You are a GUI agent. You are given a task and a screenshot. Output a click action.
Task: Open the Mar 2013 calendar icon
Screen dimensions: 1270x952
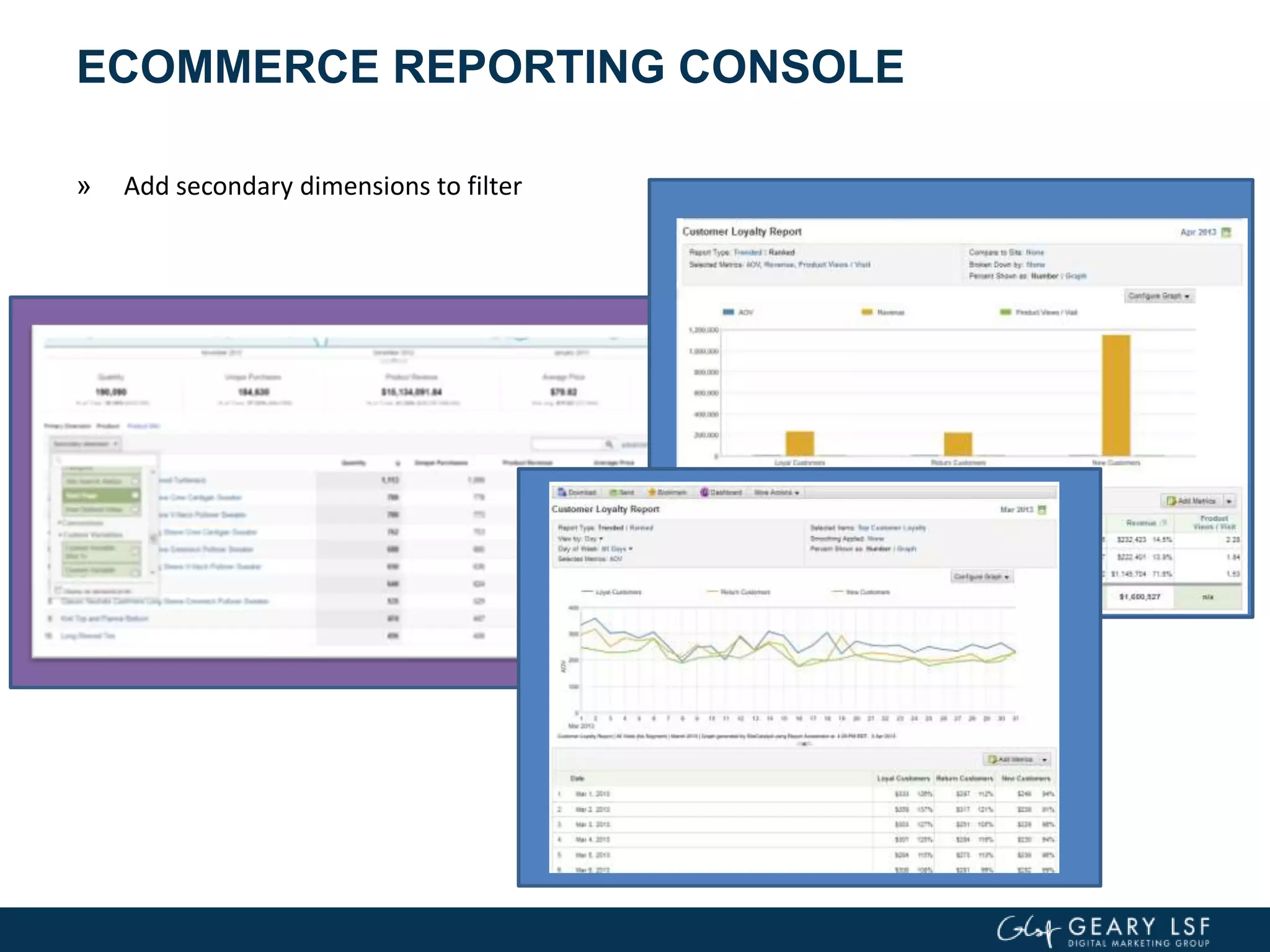[x=1042, y=509]
